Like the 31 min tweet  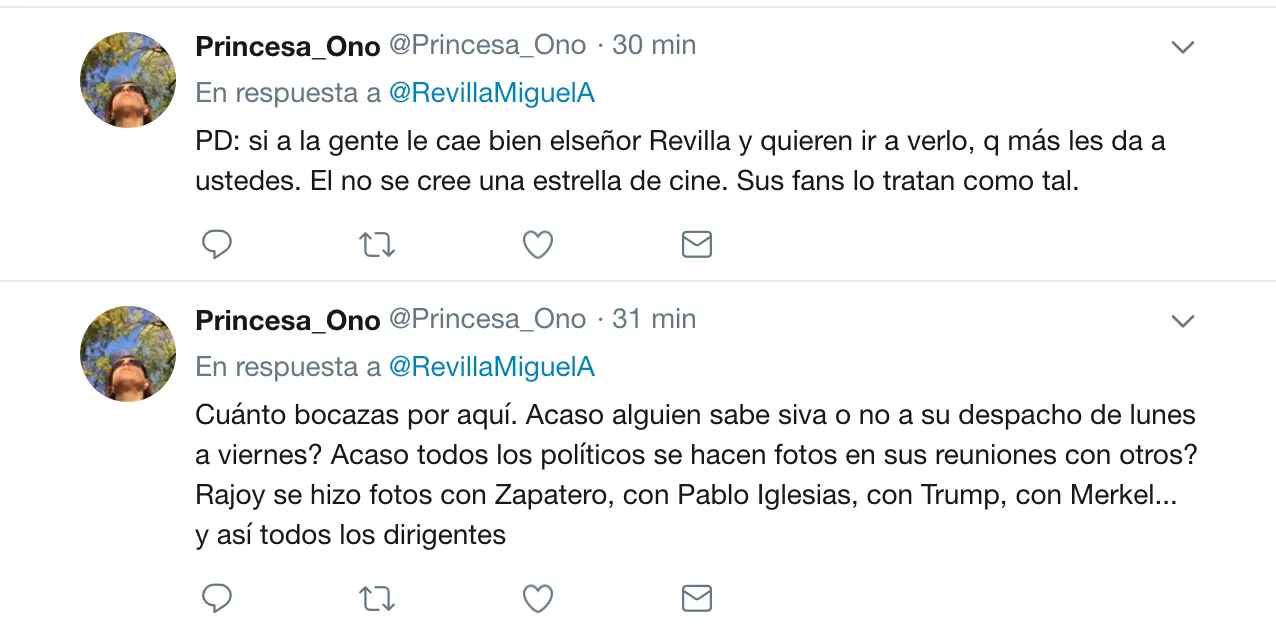[538, 598]
